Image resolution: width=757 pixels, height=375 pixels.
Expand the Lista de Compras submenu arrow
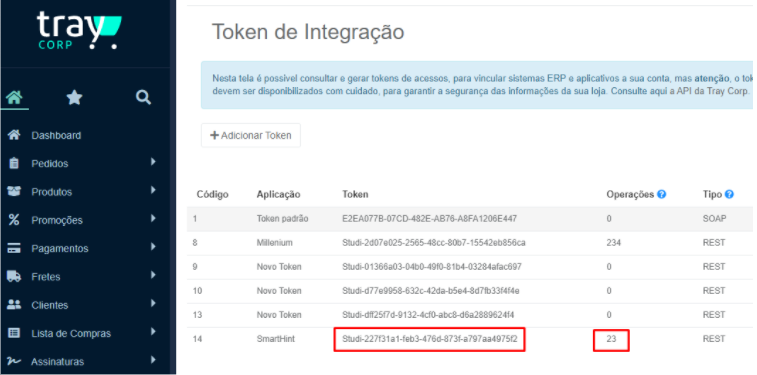pyautogui.click(x=154, y=332)
